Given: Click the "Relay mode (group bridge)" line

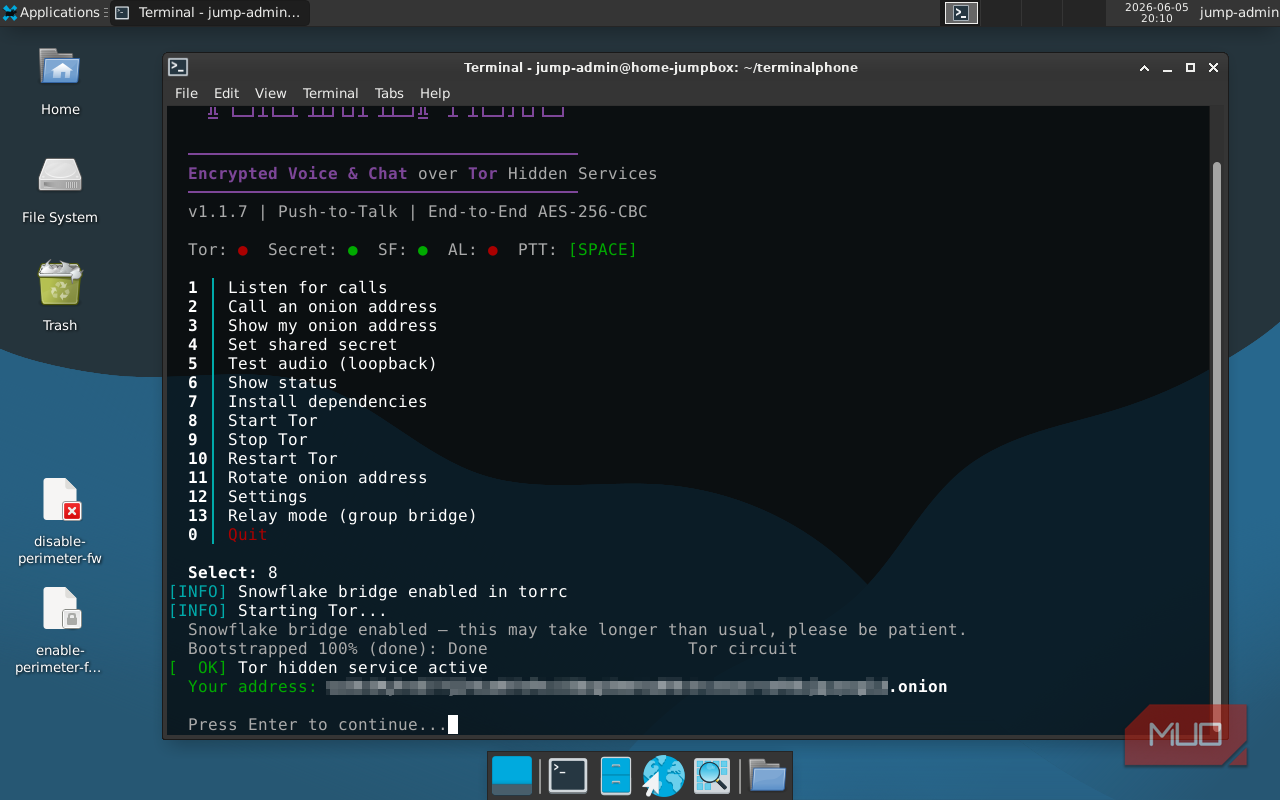Looking at the screenshot, I should (352, 515).
